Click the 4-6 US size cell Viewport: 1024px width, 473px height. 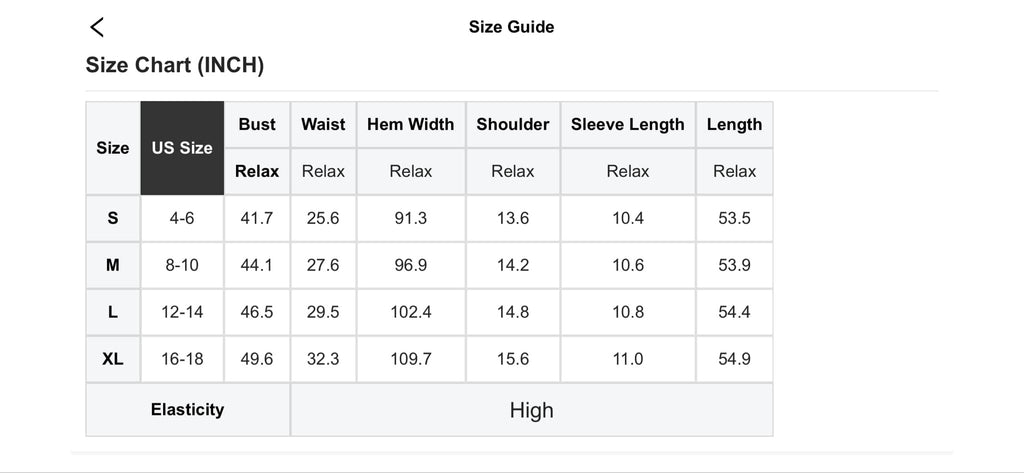pos(182,218)
